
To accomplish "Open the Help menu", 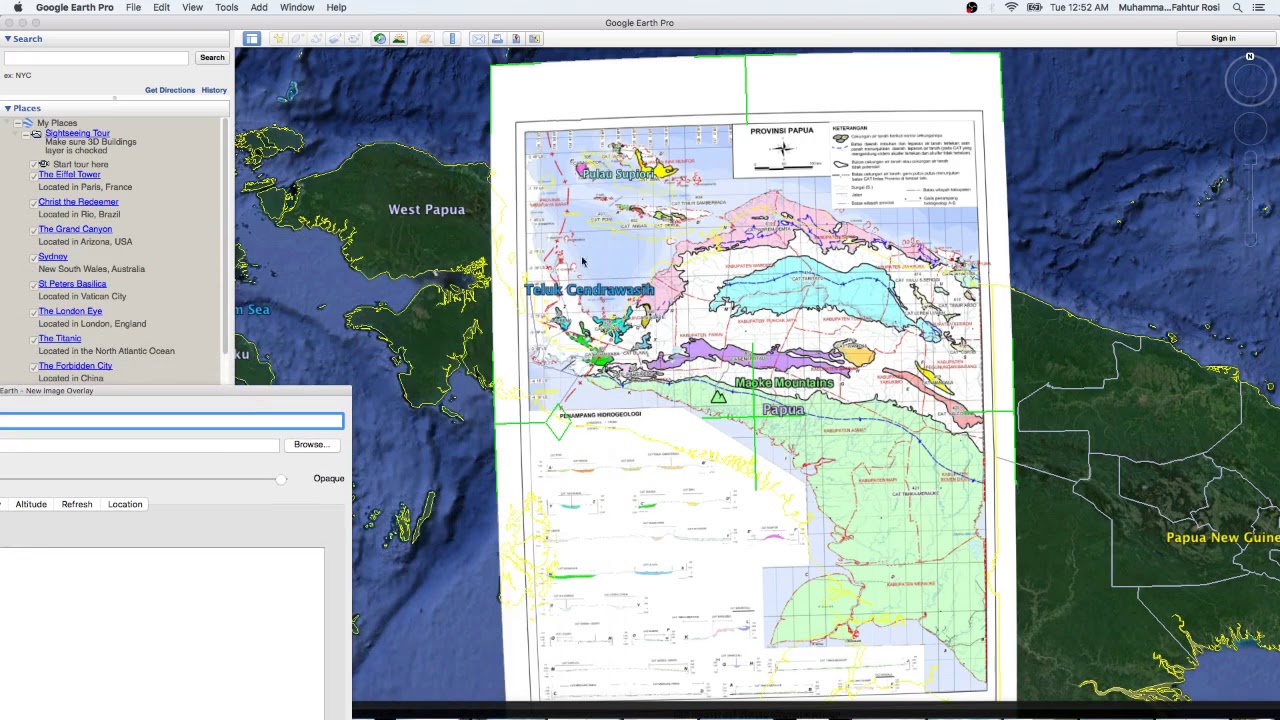I will click(x=336, y=7).
